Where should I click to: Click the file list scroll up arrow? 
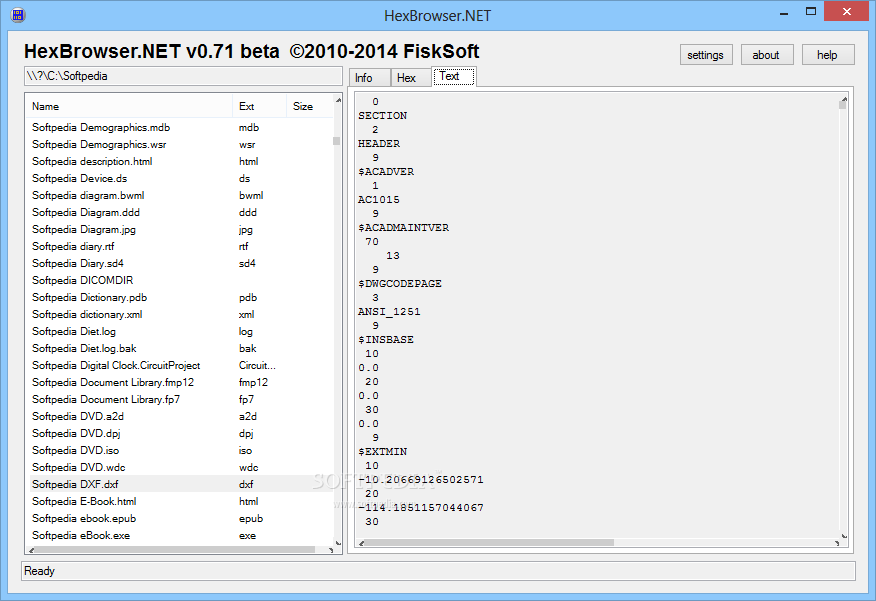click(x=337, y=99)
